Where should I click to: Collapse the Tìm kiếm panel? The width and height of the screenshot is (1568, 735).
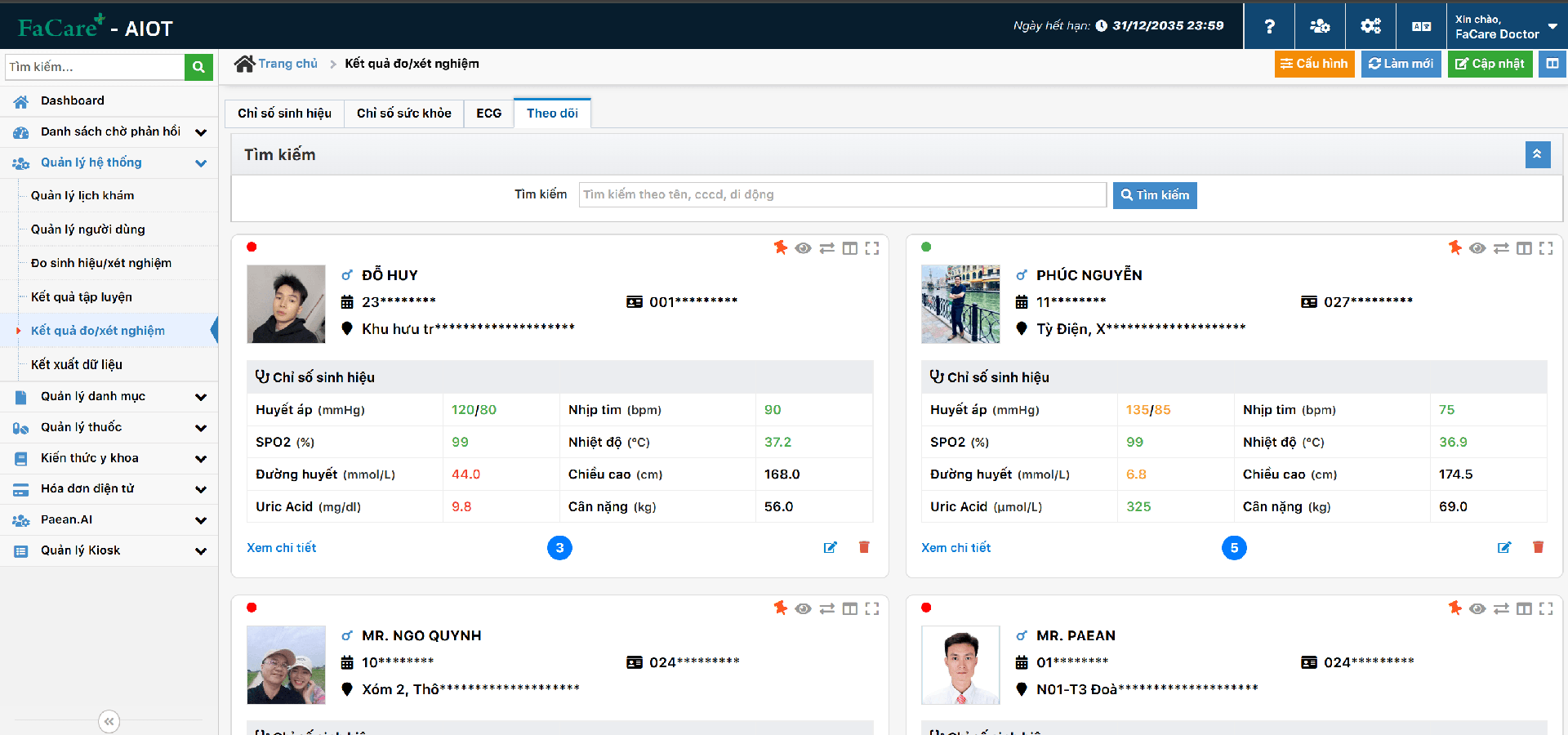click(1537, 154)
